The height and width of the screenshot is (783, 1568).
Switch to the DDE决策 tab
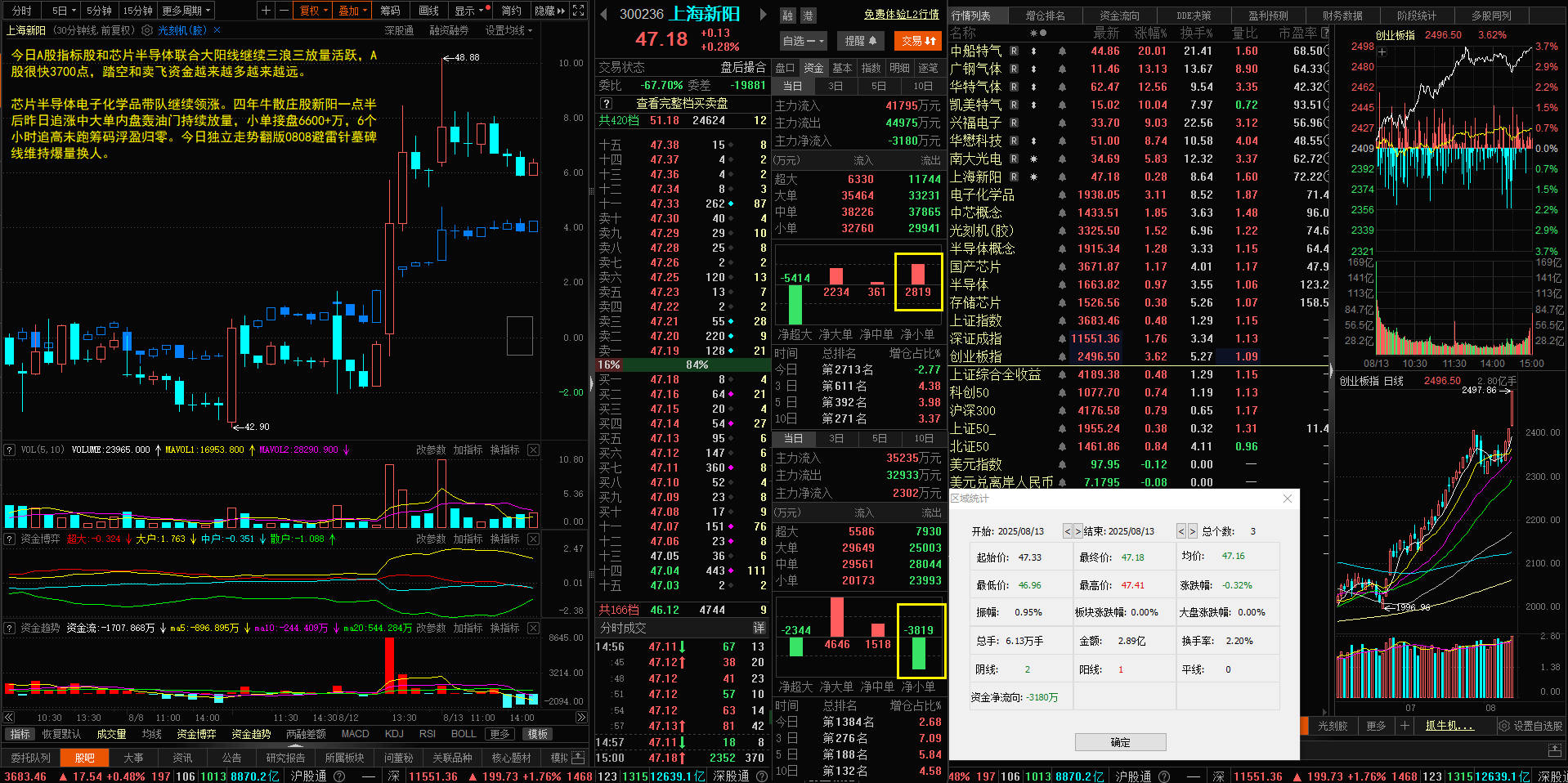pyautogui.click(x=1194, y=16)
